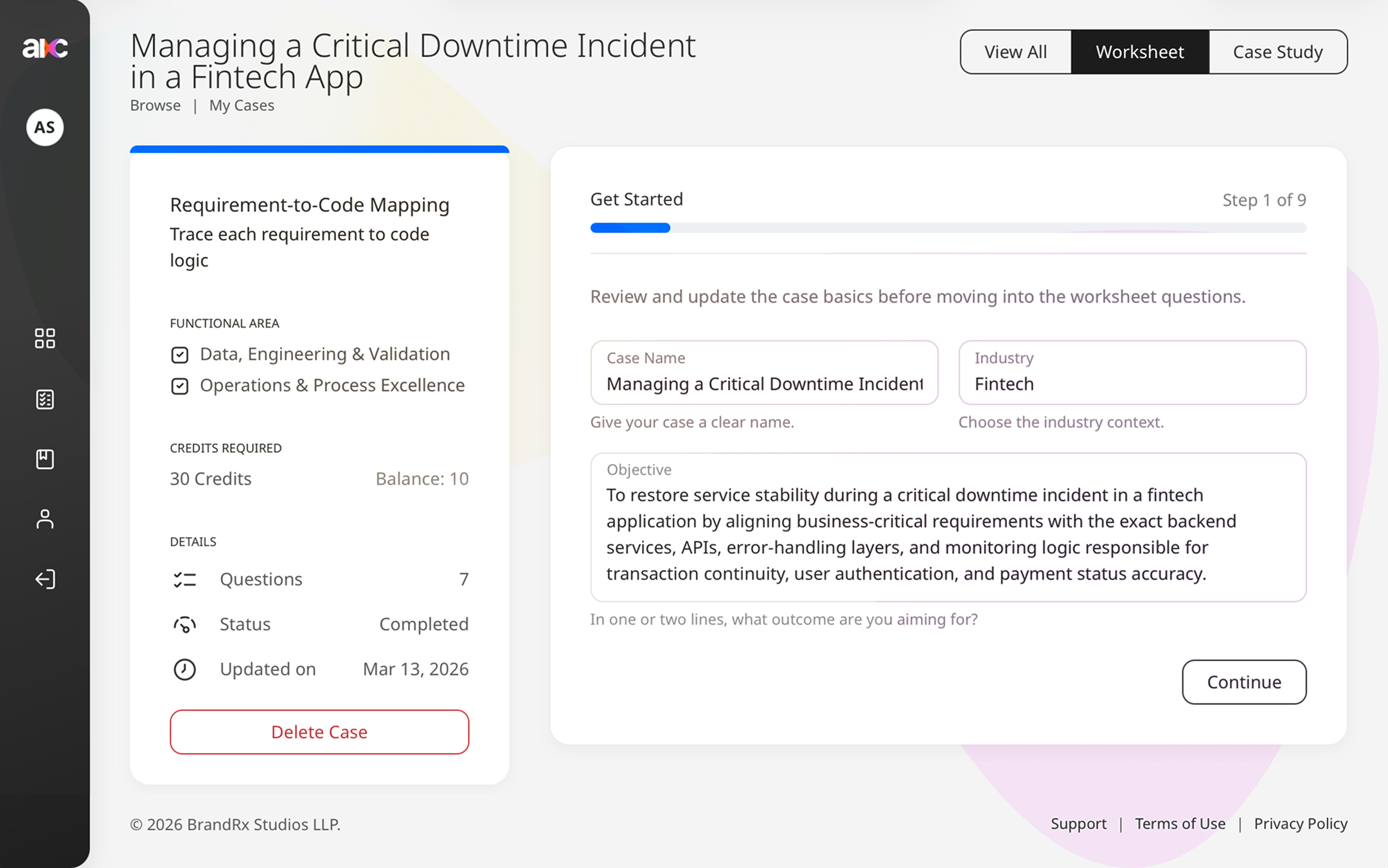Switch to the View All tab
Screen dimensions: 1388x868
[x=1015, y=52]
